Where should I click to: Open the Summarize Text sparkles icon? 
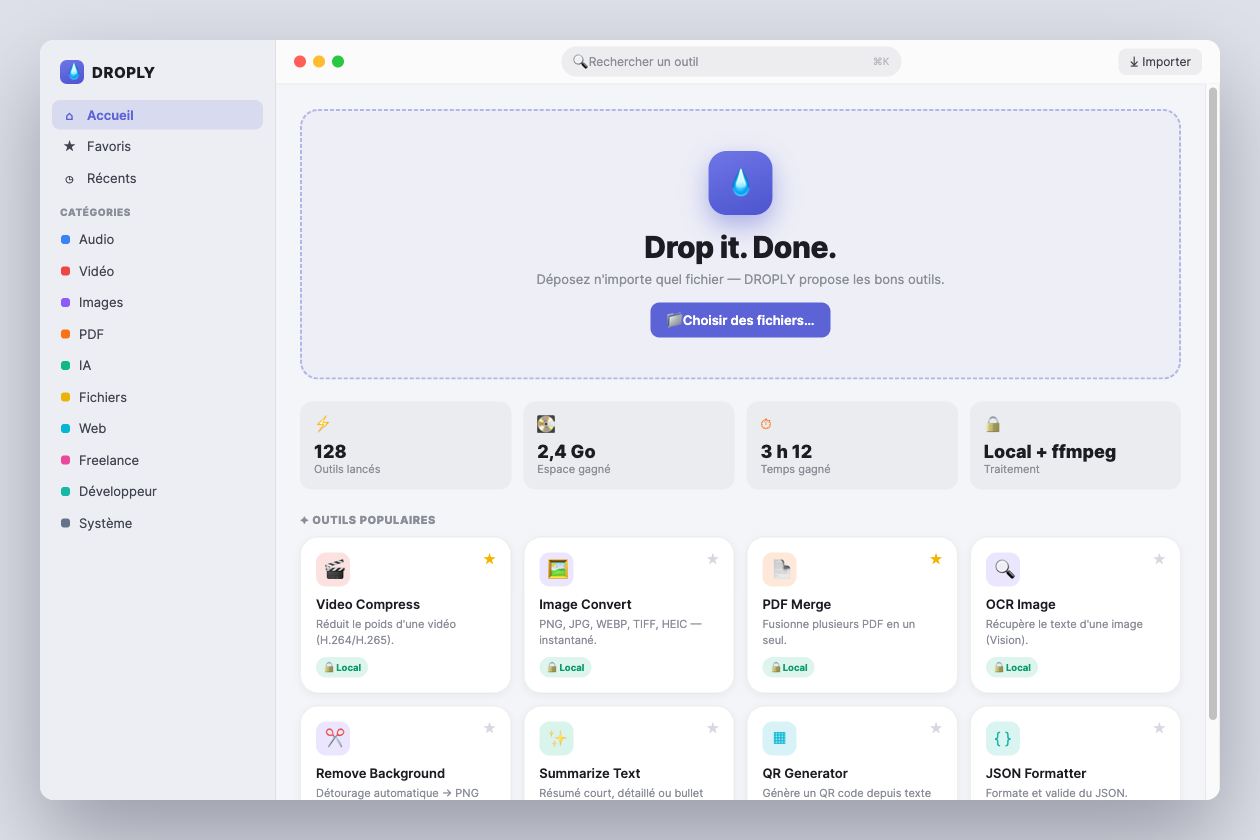(556, 739)
